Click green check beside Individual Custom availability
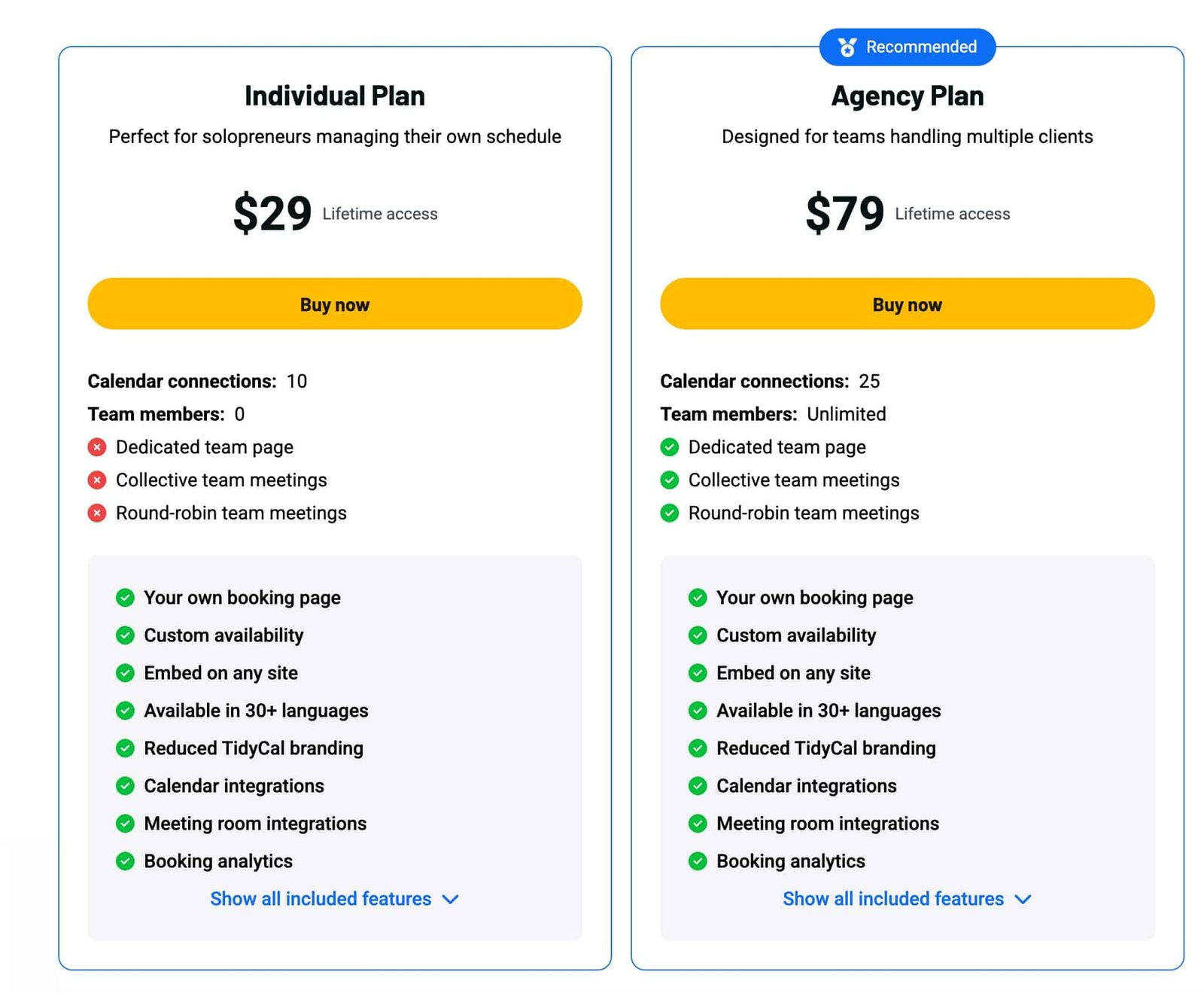This screenshot has height=993, width=1204. tap(125, 635)
